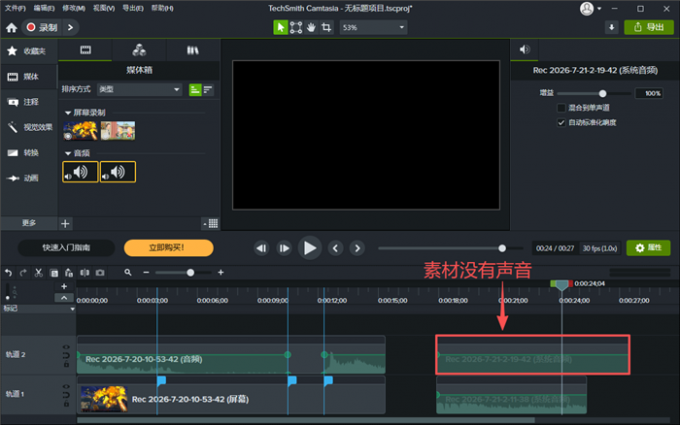Split the clip at playhead
Image resolution: width=680 pixels, height=425 pixels.
point(85,272)
